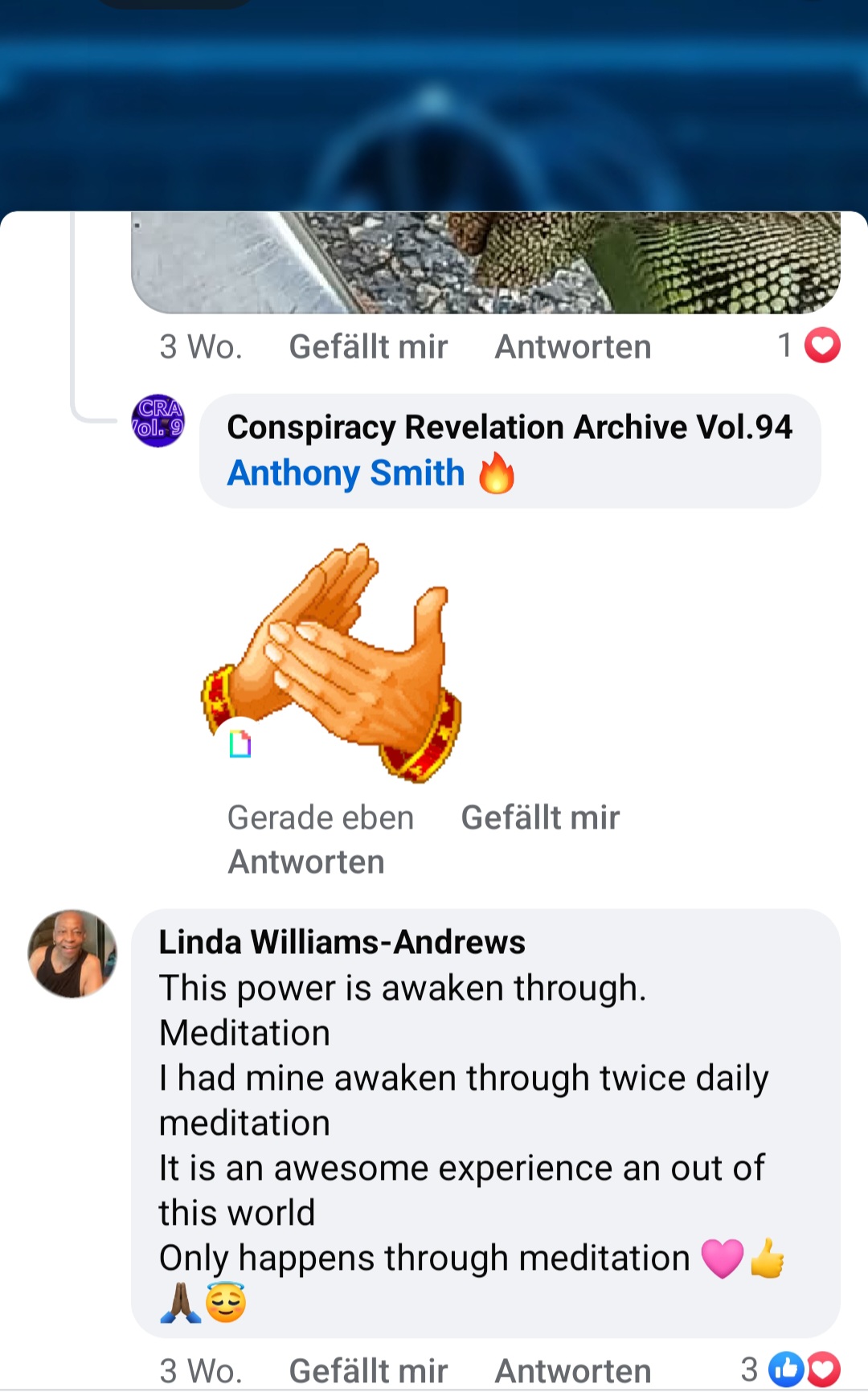
Task: Reply to Linda's meditation comment
Action: click(x=573, y=1370)
